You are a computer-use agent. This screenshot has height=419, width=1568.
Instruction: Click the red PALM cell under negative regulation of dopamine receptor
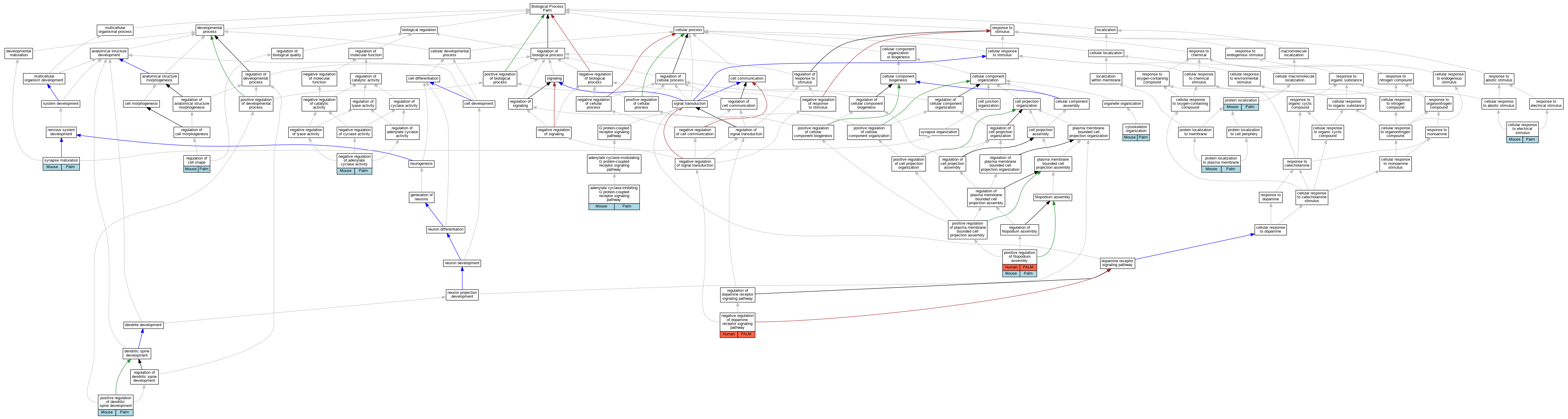746,334
